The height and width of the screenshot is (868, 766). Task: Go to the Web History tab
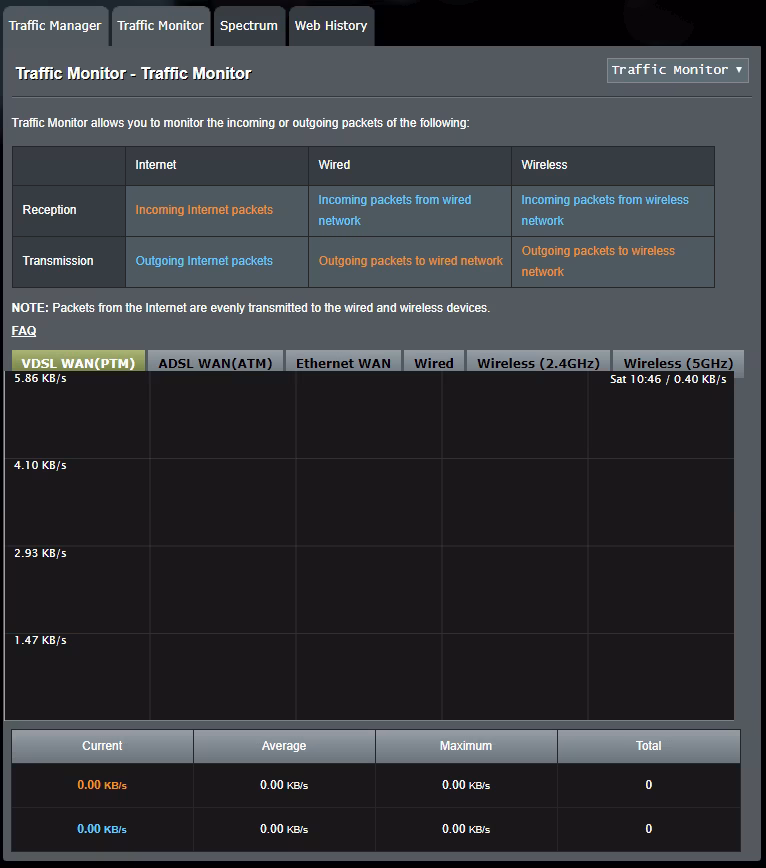coord(331,26)
